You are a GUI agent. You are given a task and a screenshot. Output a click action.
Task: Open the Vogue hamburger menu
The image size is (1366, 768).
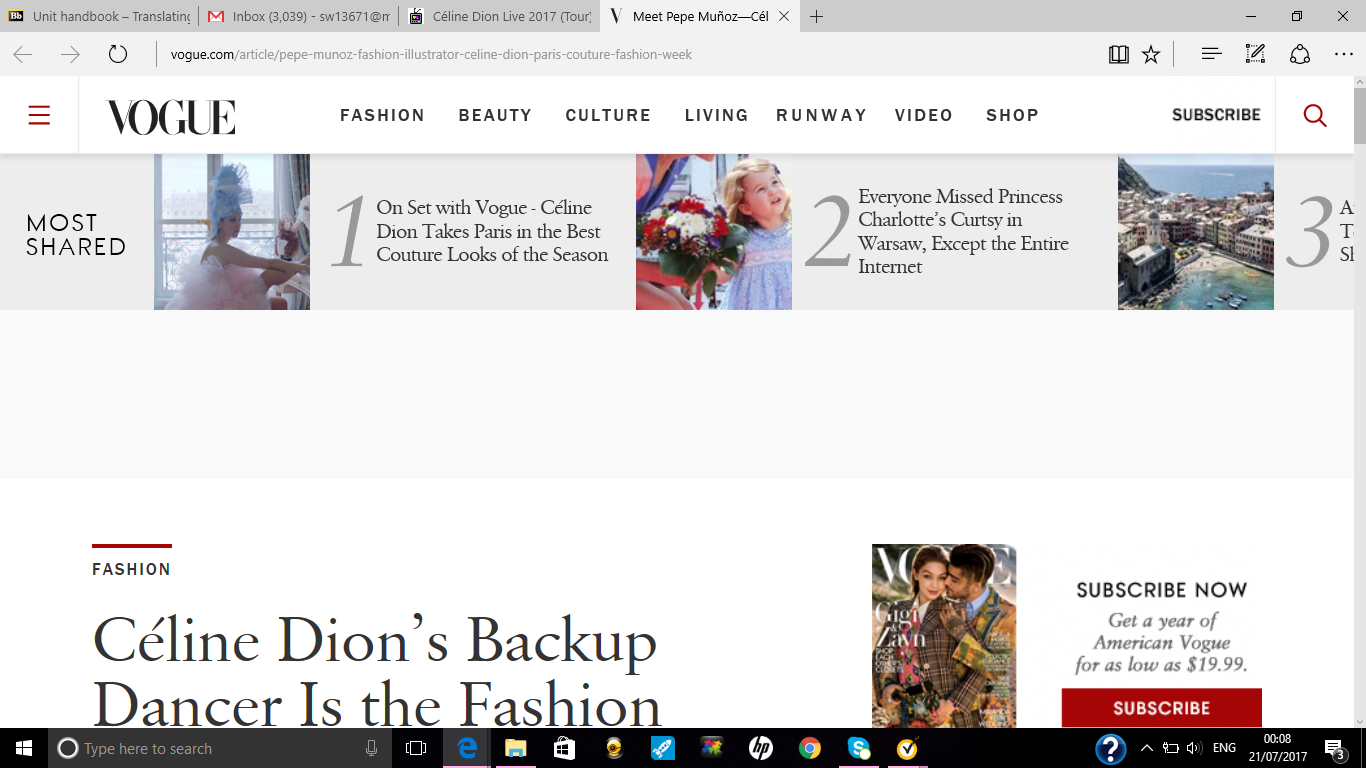[39, 116]
